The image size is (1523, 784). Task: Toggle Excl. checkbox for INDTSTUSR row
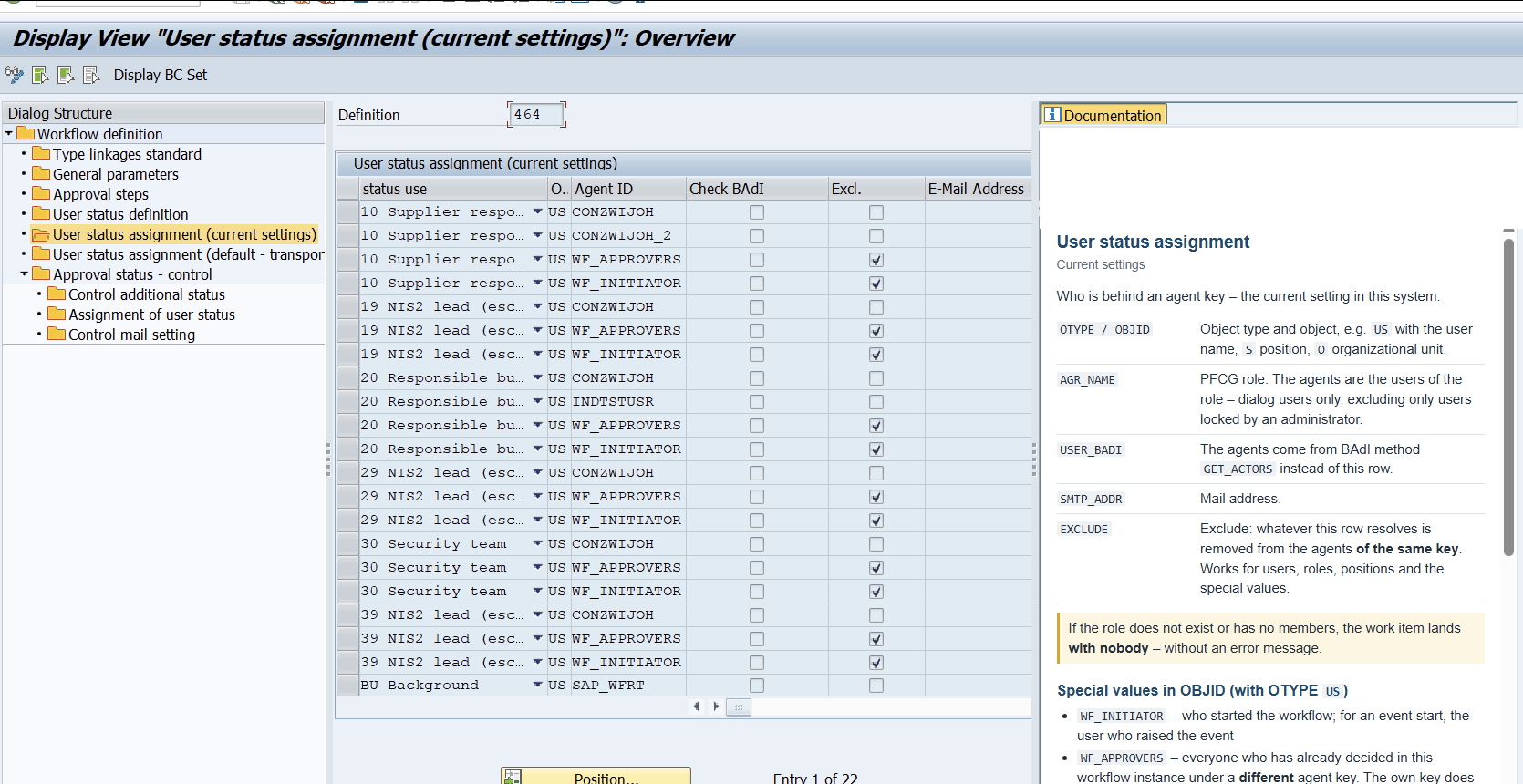(x=876, y=402)
